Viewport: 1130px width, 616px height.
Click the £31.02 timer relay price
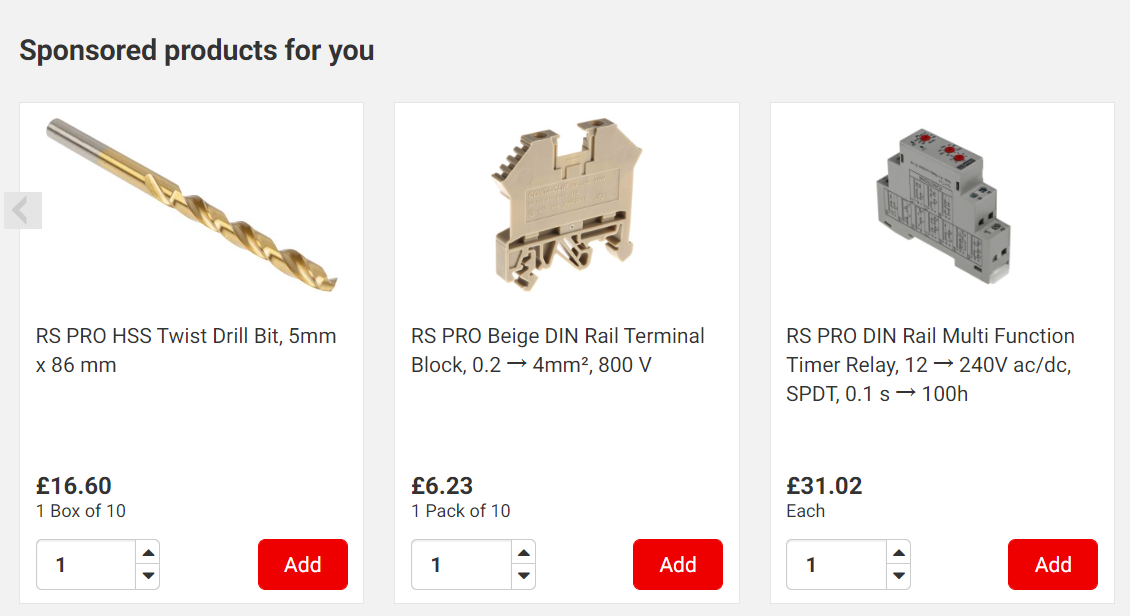[824, 486]
